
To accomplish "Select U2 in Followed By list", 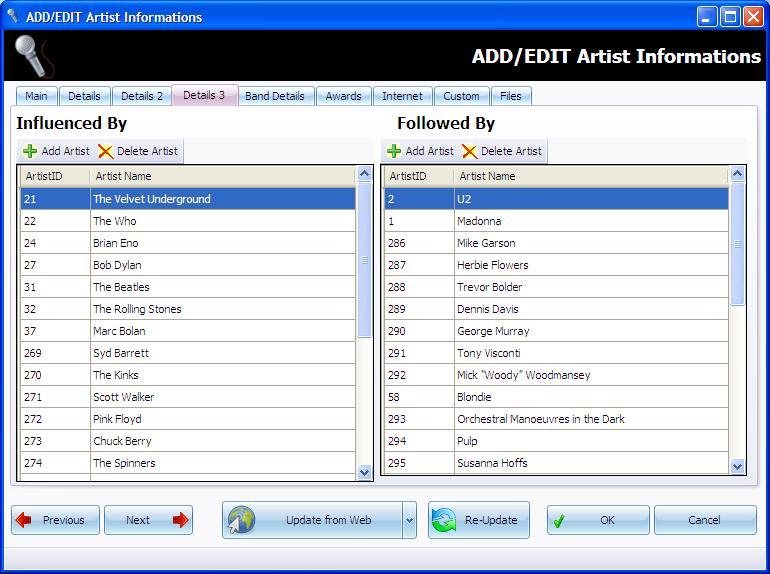I will point(556,199).
